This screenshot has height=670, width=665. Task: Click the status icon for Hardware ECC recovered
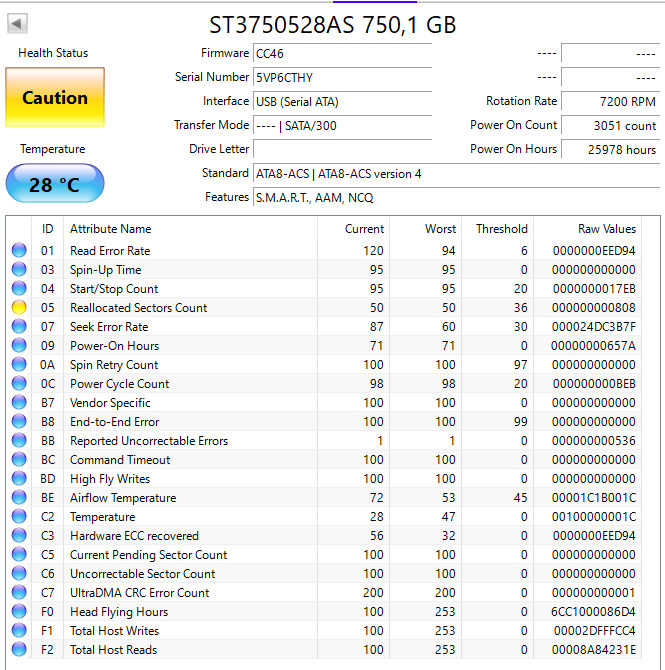18,536
